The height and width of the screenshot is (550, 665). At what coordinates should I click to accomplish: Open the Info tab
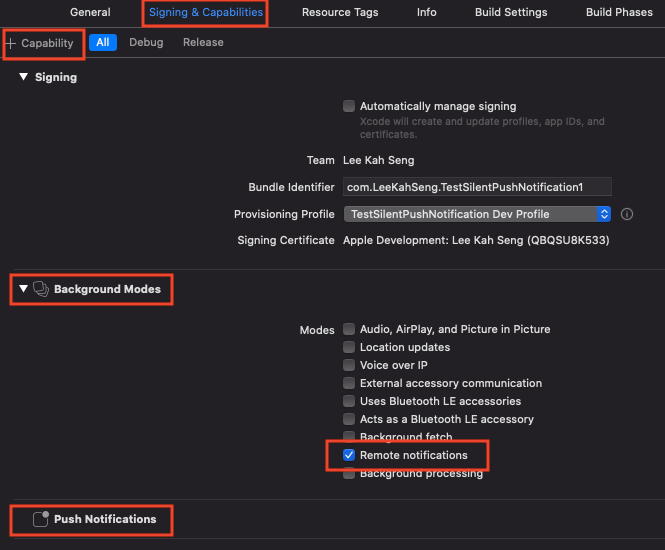pyautogui.click(x=426, y=12)
